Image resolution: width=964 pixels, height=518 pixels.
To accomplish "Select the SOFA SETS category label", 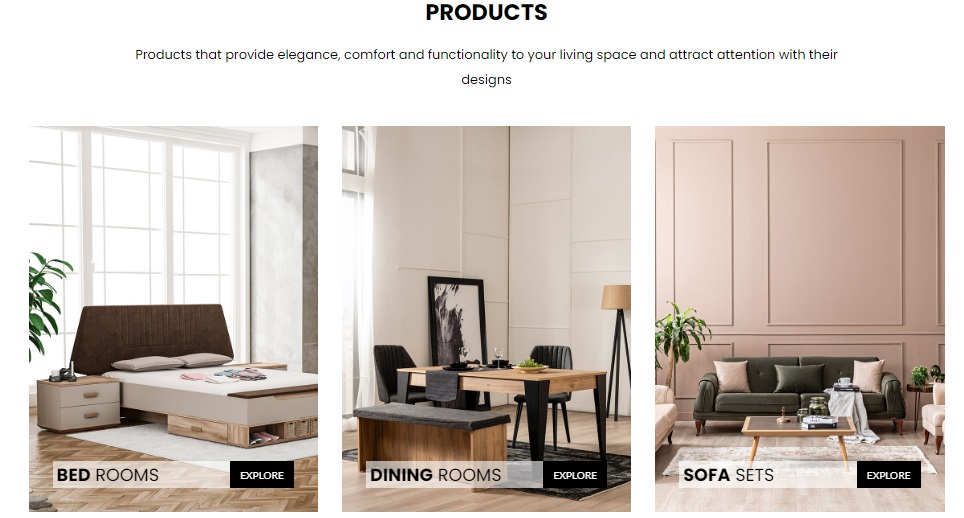I will (729, 475).
